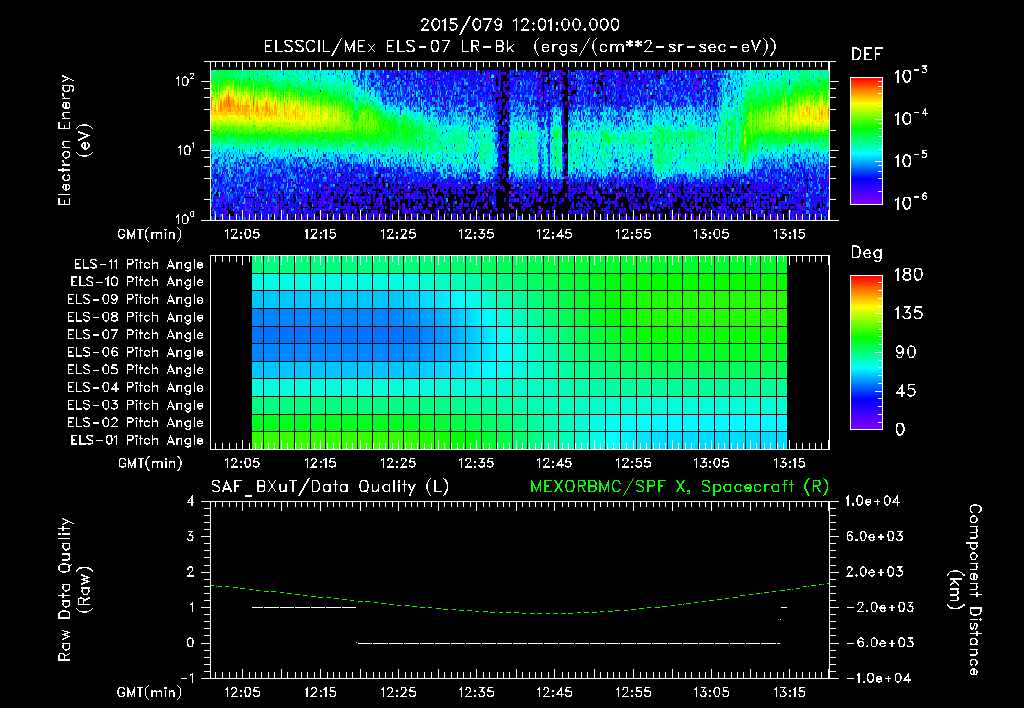Select the ELS-10 Pitch Angle row label

tap(137, 282)
